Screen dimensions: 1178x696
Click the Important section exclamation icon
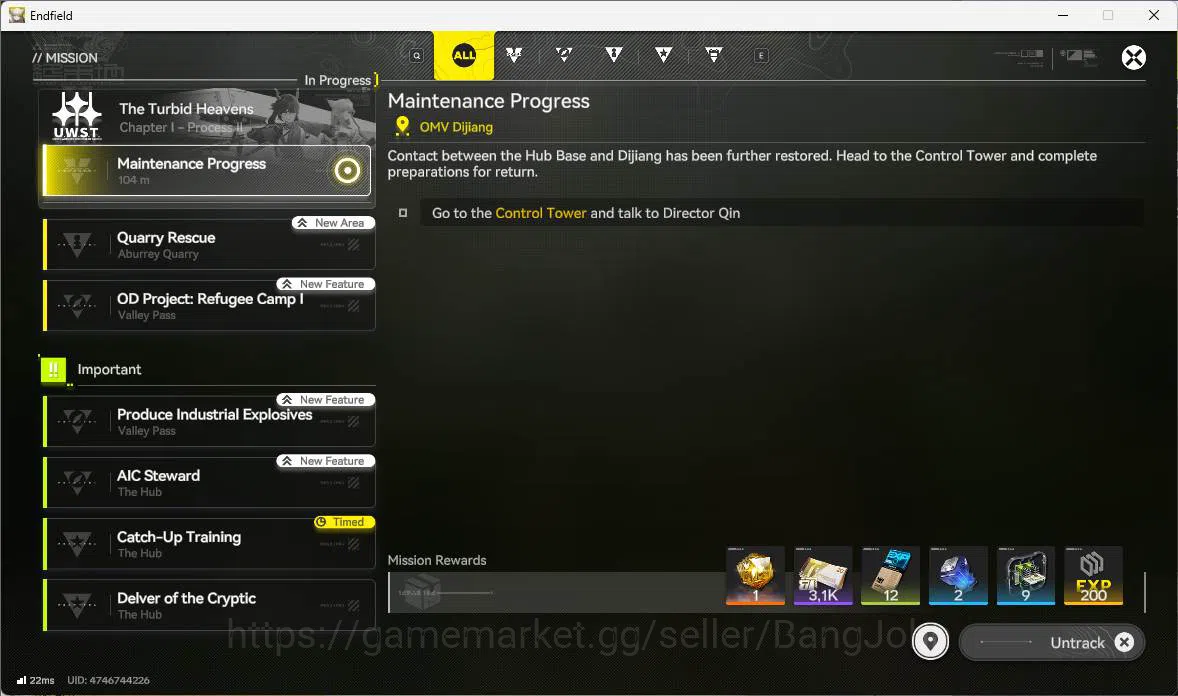[x=53, y=369]
